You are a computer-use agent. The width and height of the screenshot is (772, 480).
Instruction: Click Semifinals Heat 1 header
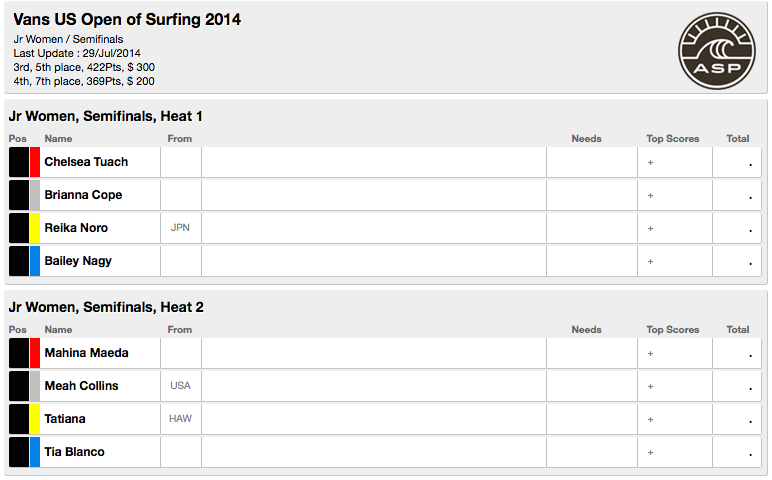pos(106,116)
